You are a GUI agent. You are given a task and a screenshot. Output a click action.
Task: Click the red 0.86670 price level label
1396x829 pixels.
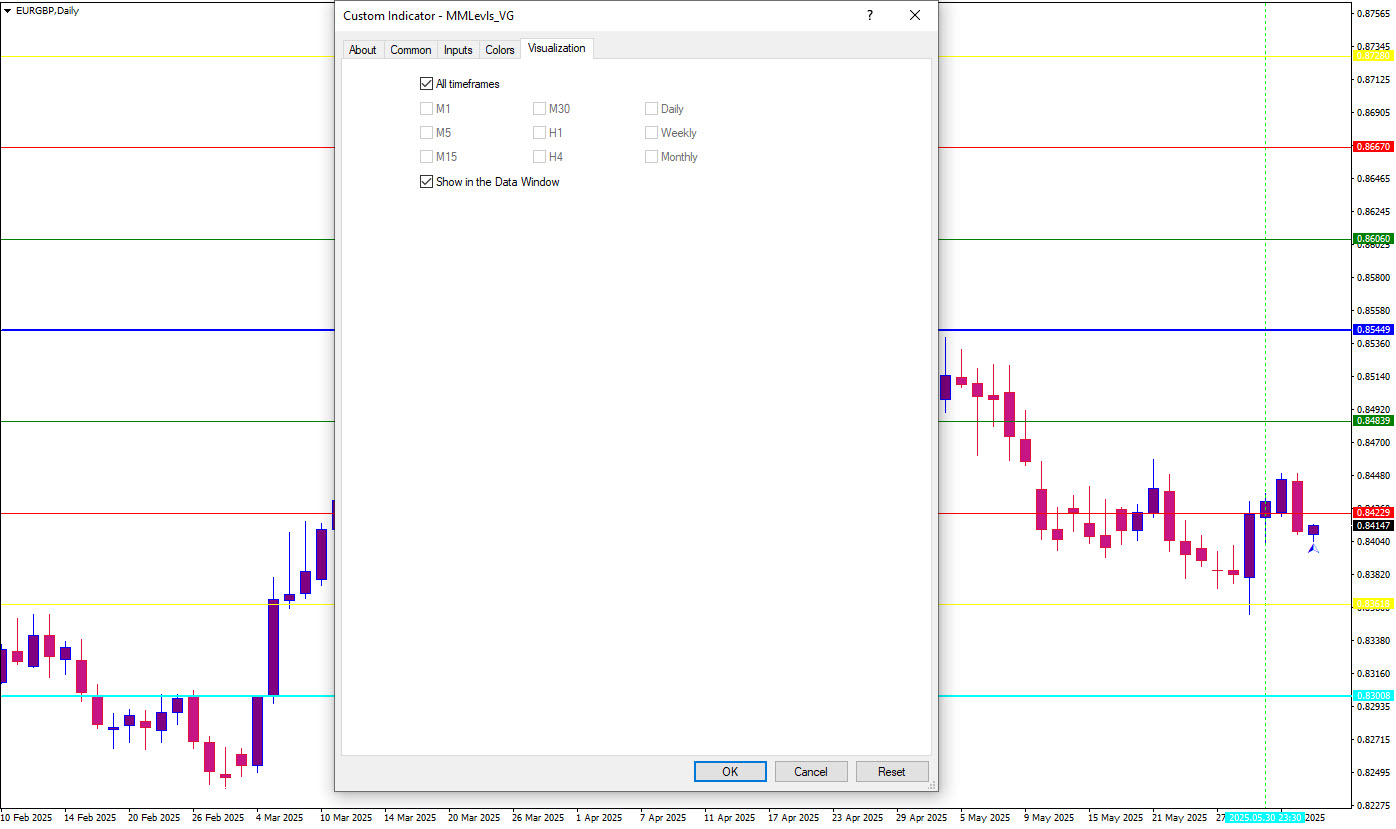point(1372,146)
